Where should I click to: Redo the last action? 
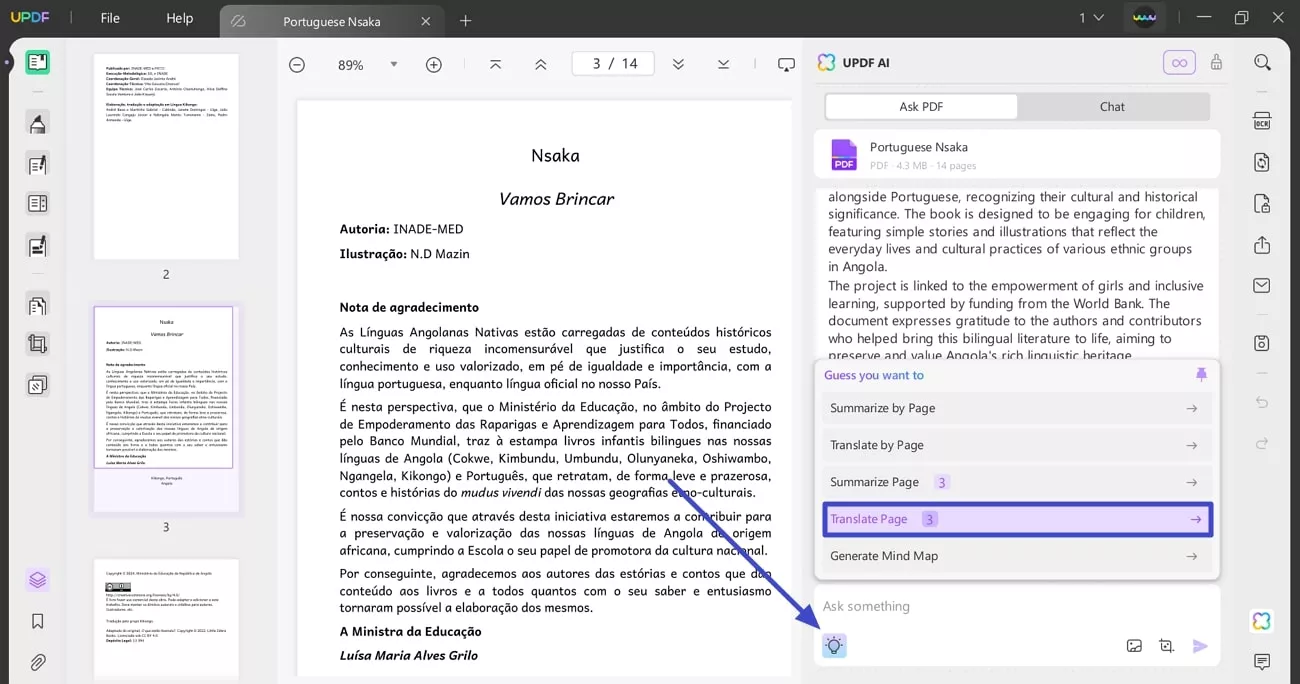tap(1262, 443)
